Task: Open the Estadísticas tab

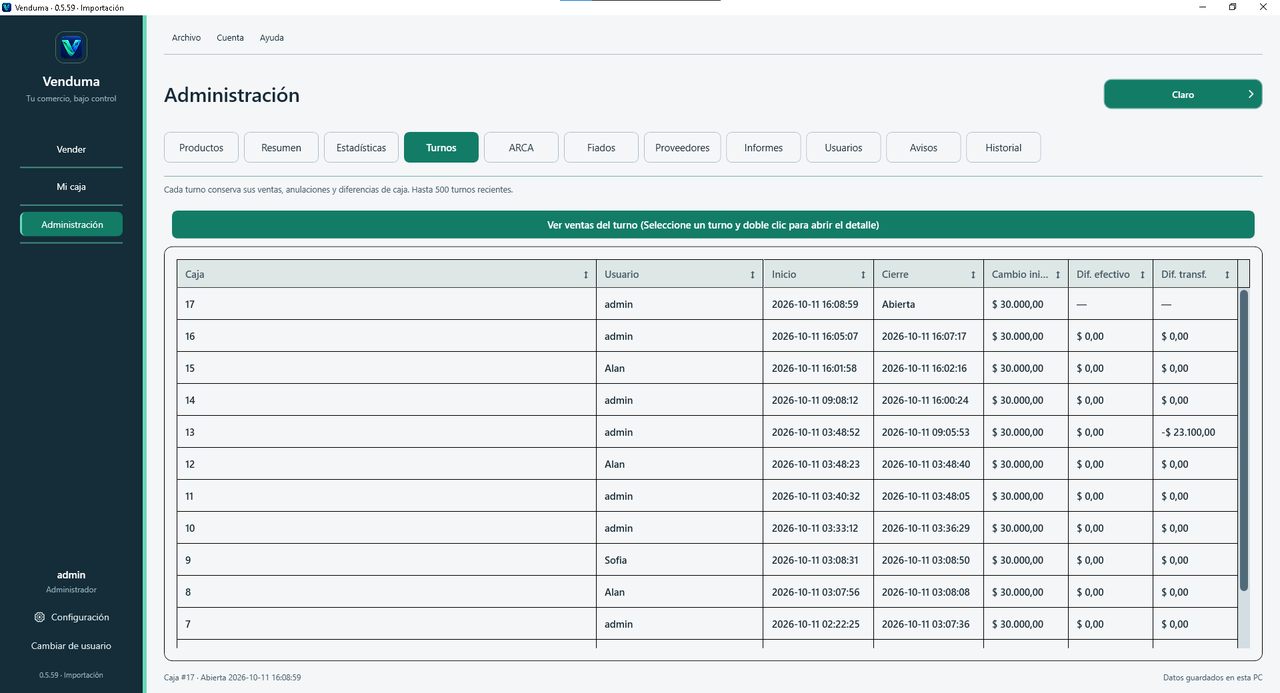Action: [361, 147]
